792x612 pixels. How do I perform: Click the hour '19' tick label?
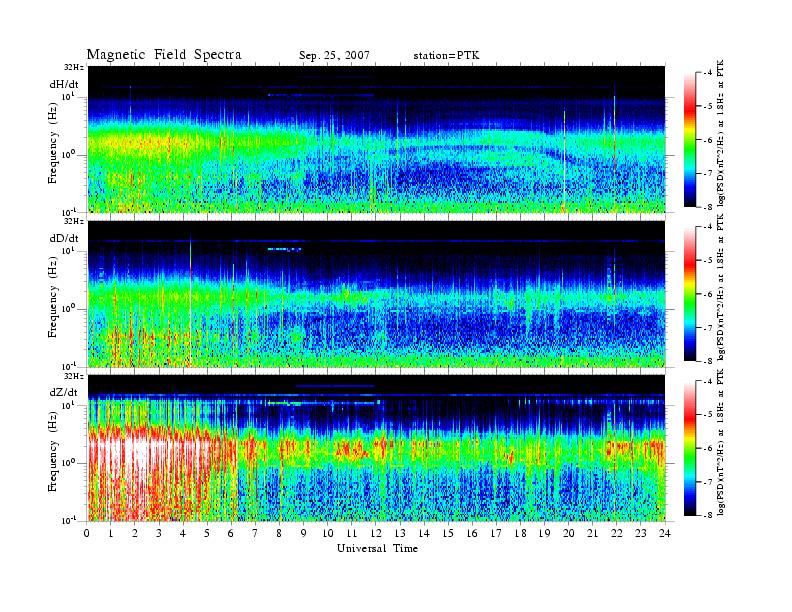[x=544, y=534]
